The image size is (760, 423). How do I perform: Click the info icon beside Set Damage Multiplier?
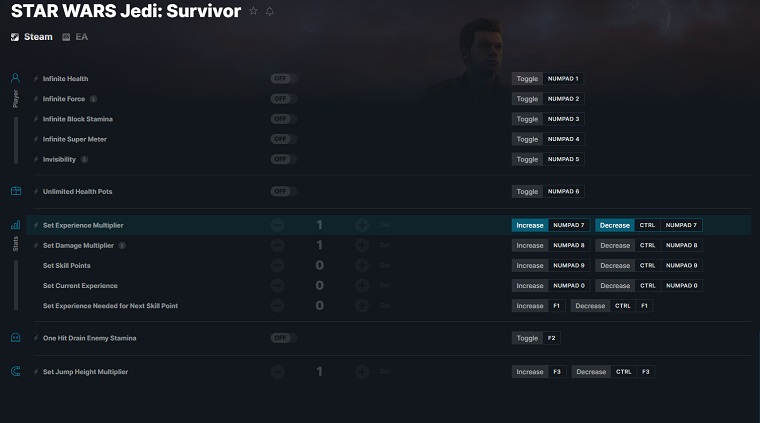122,246
